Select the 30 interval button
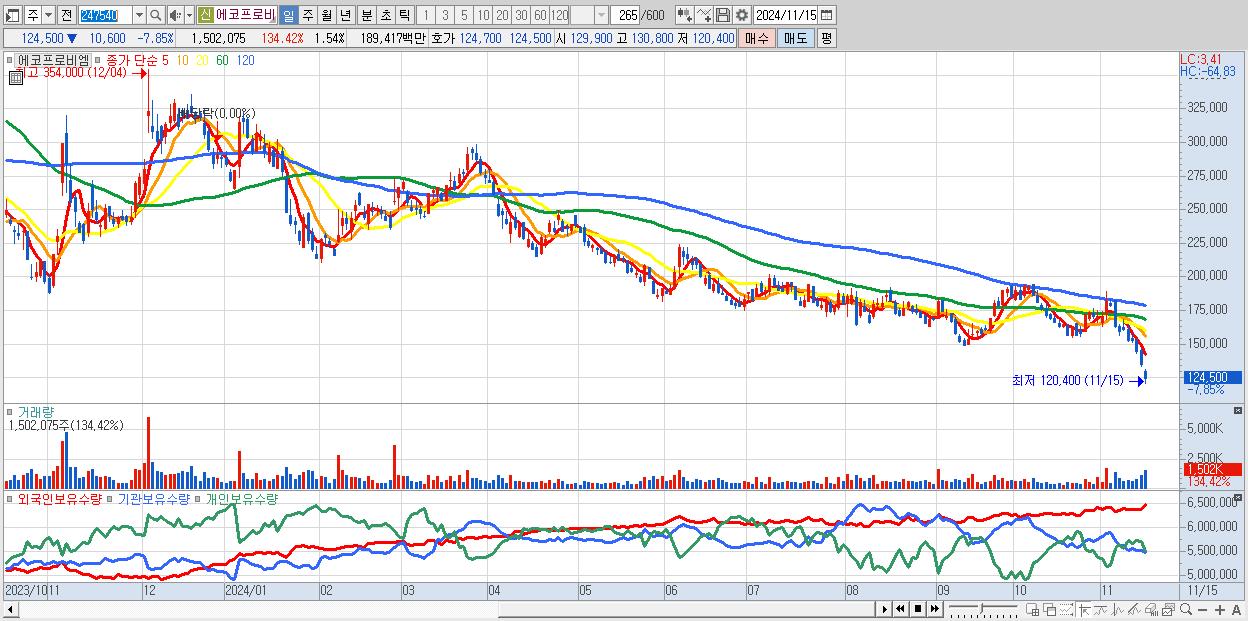This screenshot has width=1248, height=621. tap(521, 15)
